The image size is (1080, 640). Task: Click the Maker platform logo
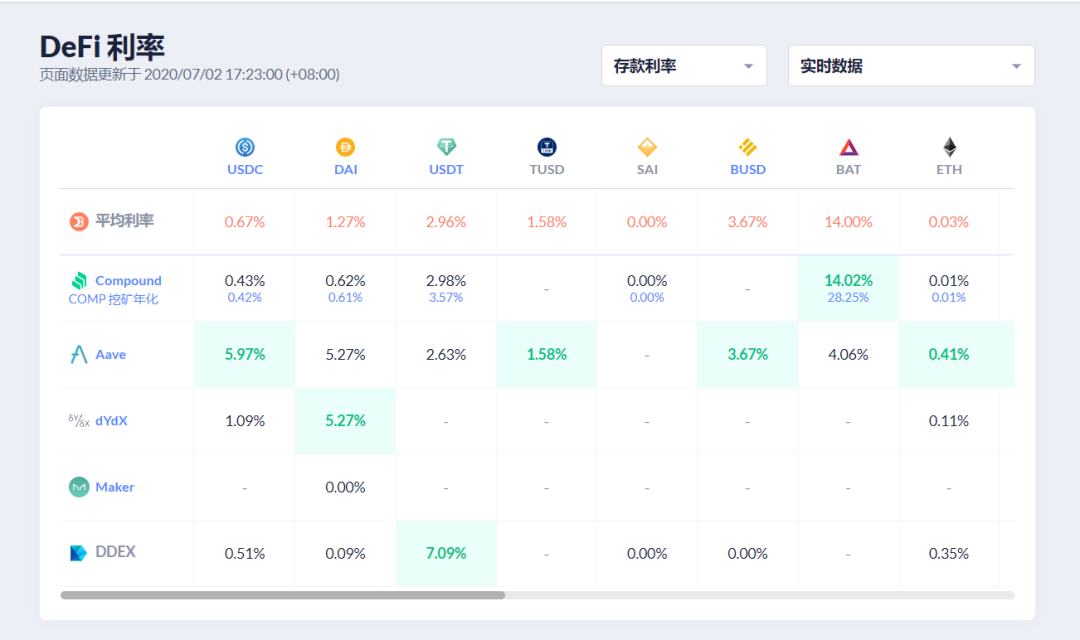coord(79,487)
